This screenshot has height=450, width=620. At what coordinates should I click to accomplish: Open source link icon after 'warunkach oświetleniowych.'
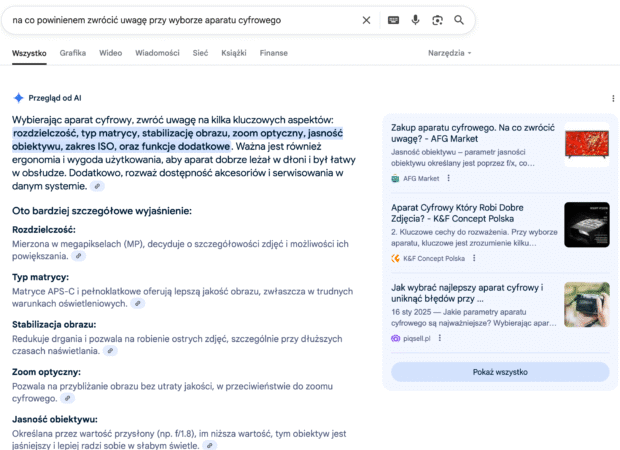point(138,303)
